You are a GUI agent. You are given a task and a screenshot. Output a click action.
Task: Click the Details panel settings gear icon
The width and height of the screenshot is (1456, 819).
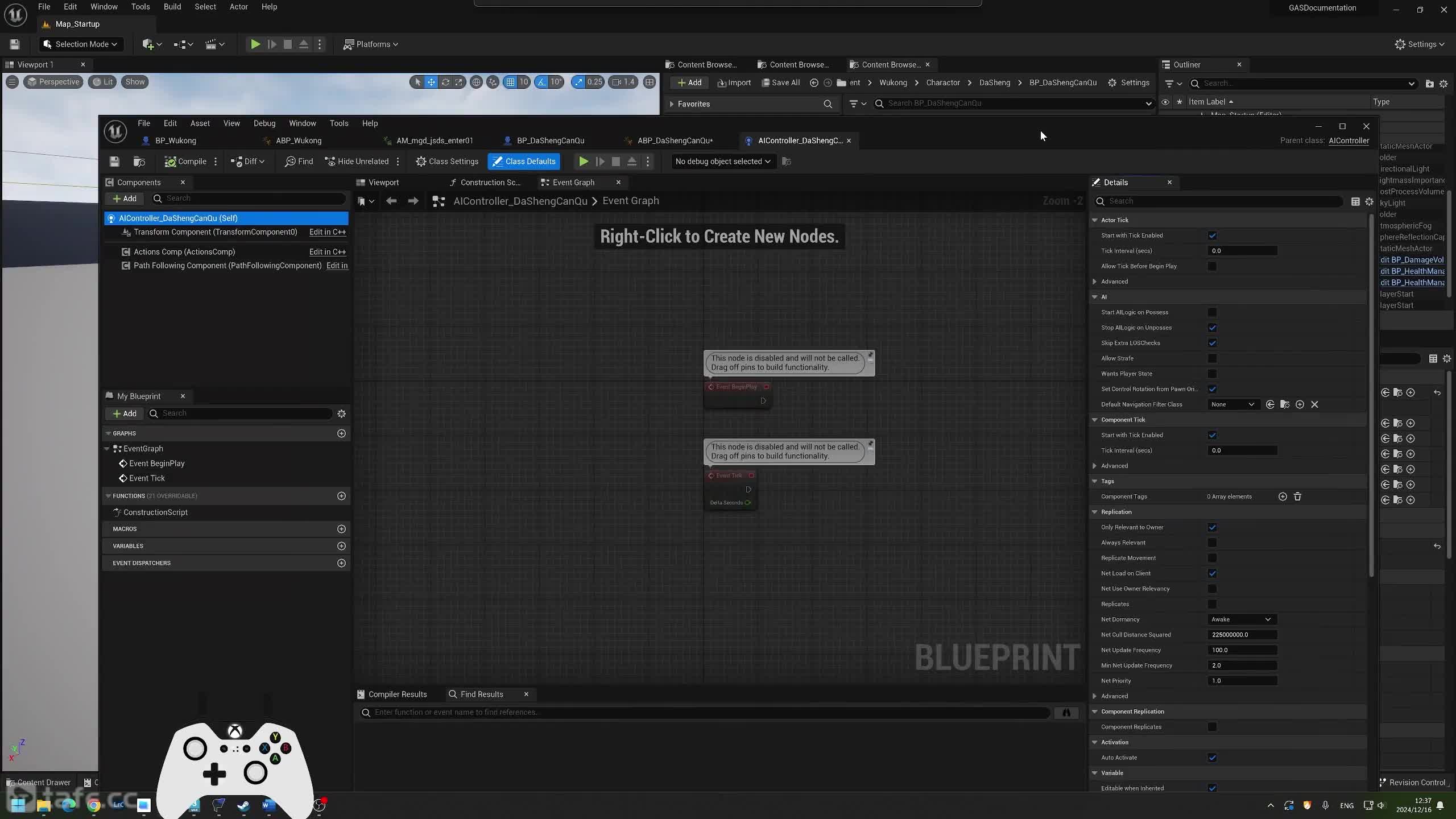[1369, 201]
